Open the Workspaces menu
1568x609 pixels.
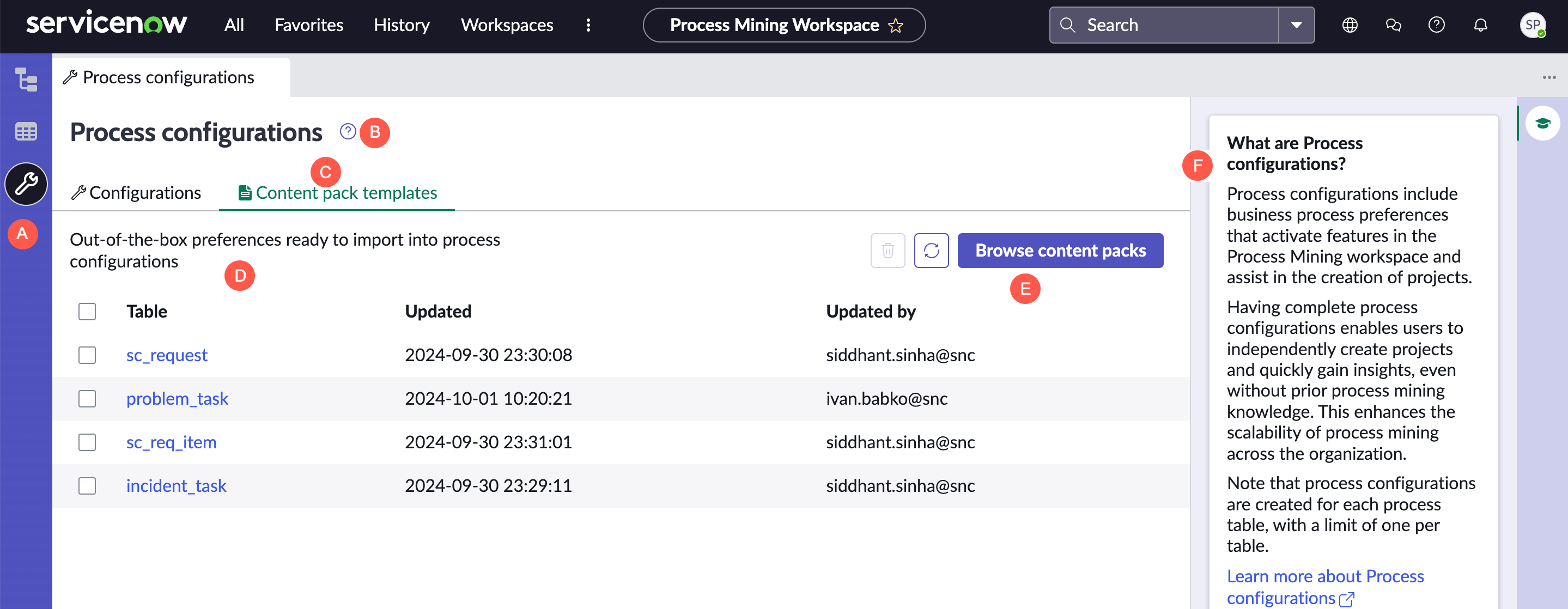tap(507, 25)
